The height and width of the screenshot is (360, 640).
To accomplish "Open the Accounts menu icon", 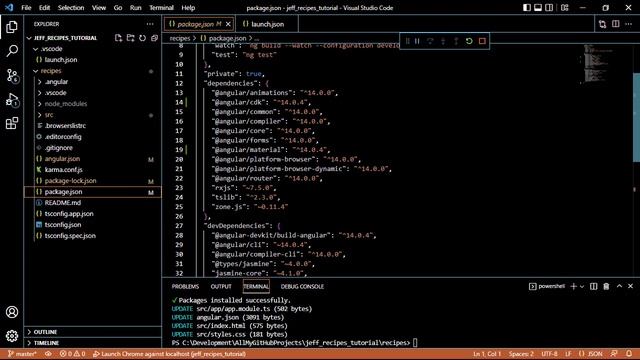I will [x=12, y=312].
